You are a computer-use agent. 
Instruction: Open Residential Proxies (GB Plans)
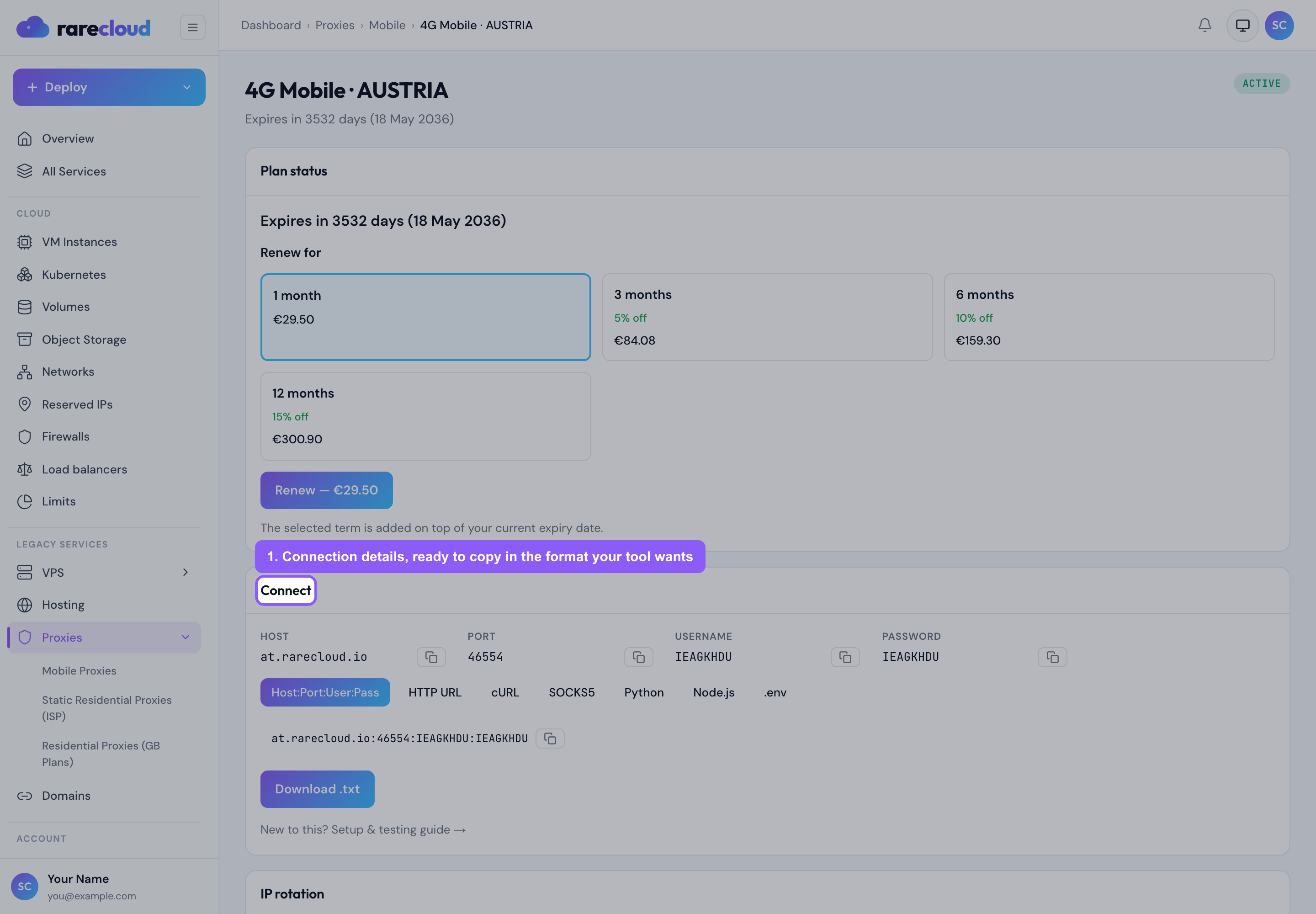101,754
